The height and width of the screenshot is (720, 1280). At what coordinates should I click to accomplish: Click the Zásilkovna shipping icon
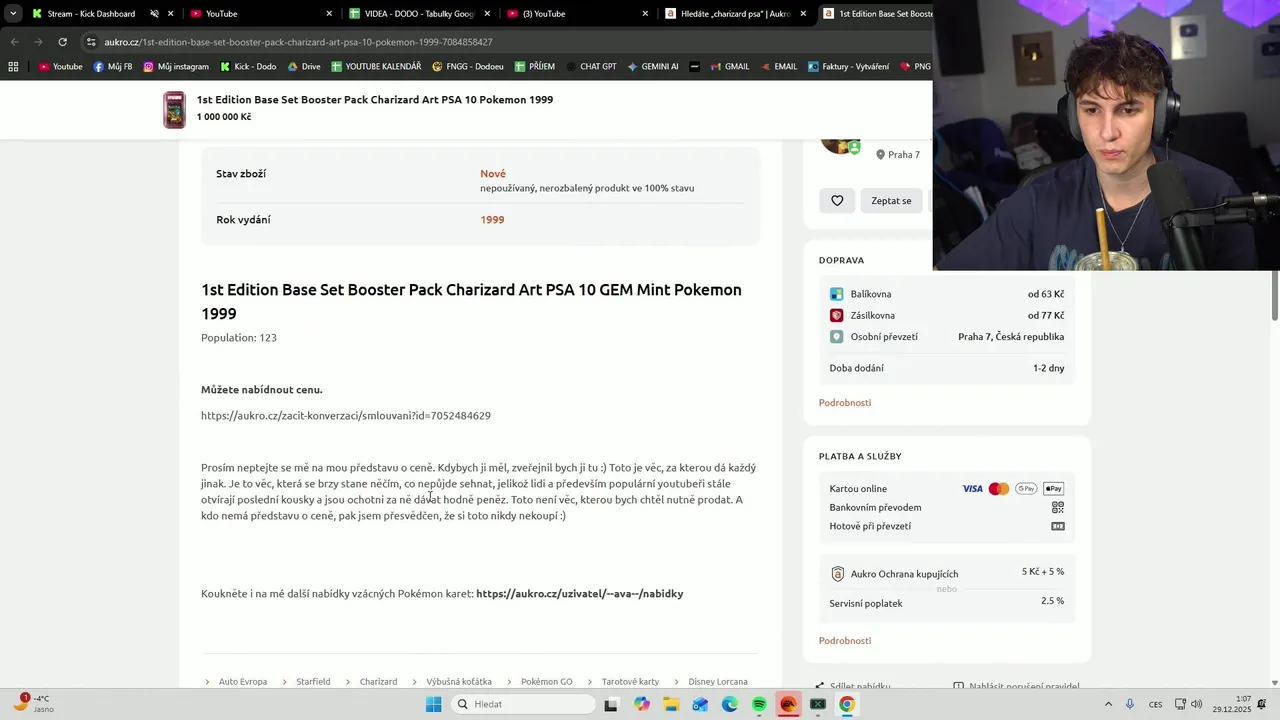pyautogui.click(x=836, y=315)
